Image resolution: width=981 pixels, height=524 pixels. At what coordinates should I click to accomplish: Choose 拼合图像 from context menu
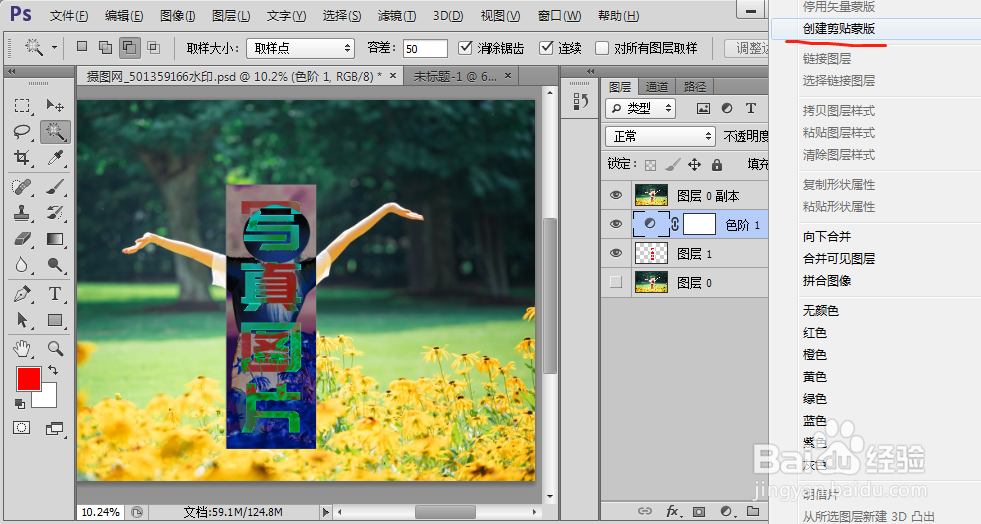(x=826, y=280)
